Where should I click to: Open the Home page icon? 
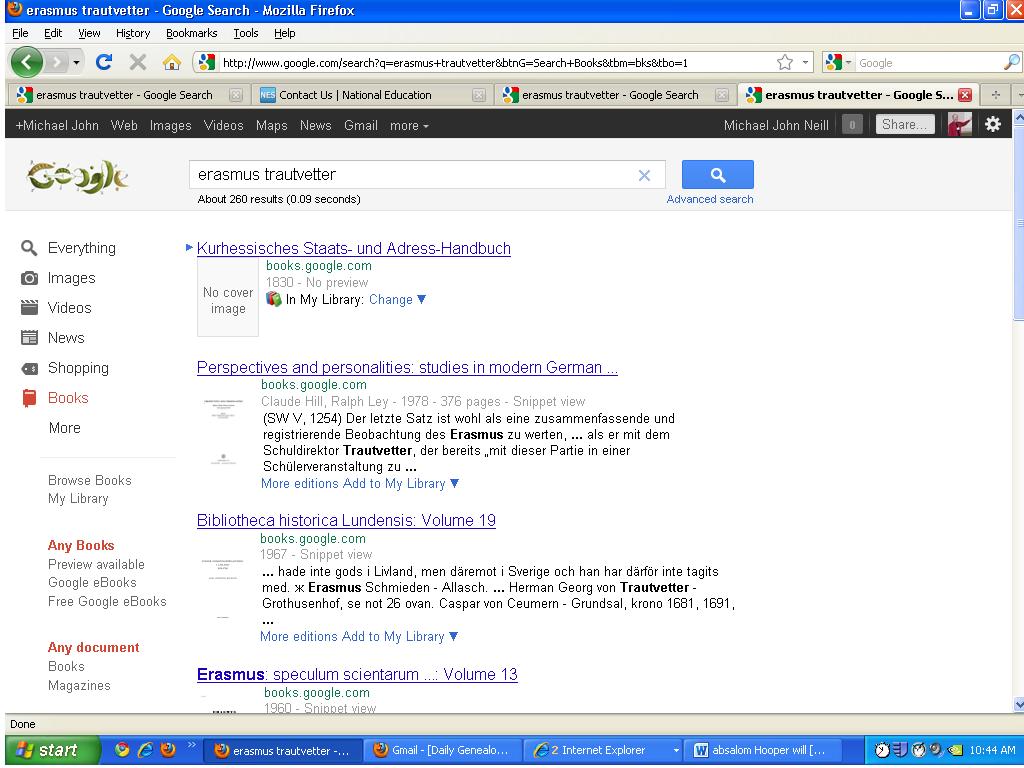(x=172, y=62)
